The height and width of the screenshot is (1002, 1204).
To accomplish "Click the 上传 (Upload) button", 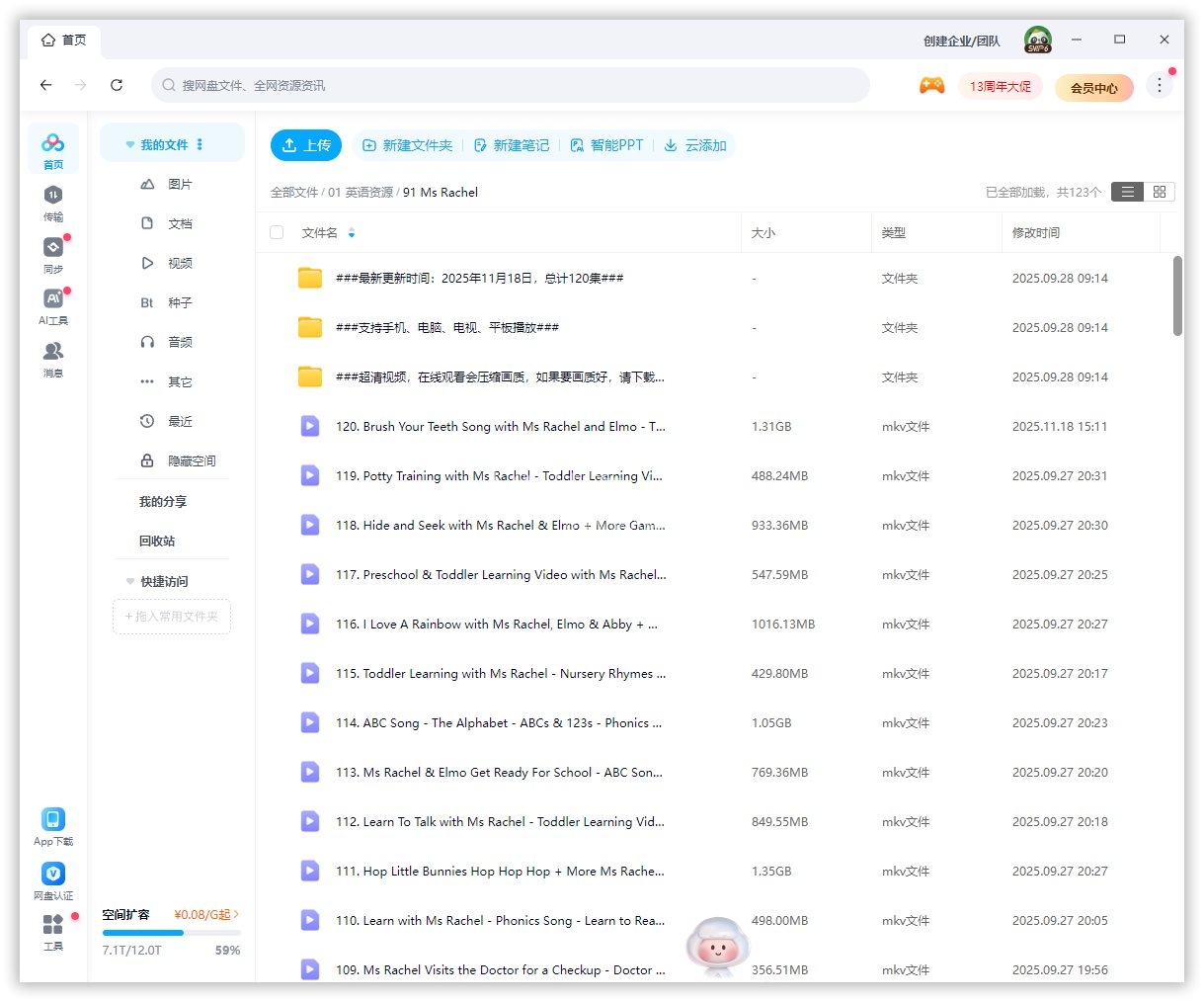I will click(306, 144).
